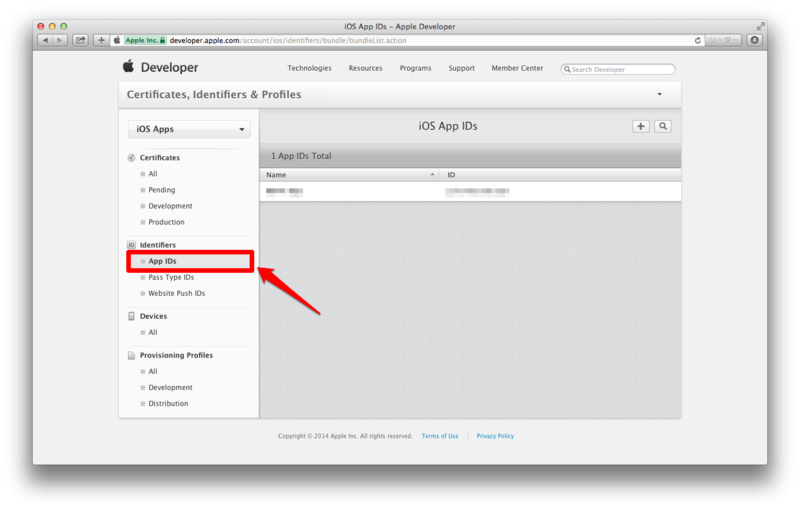Sort the list by ID column
Screen dimensions: 800x510
(560, 174)
